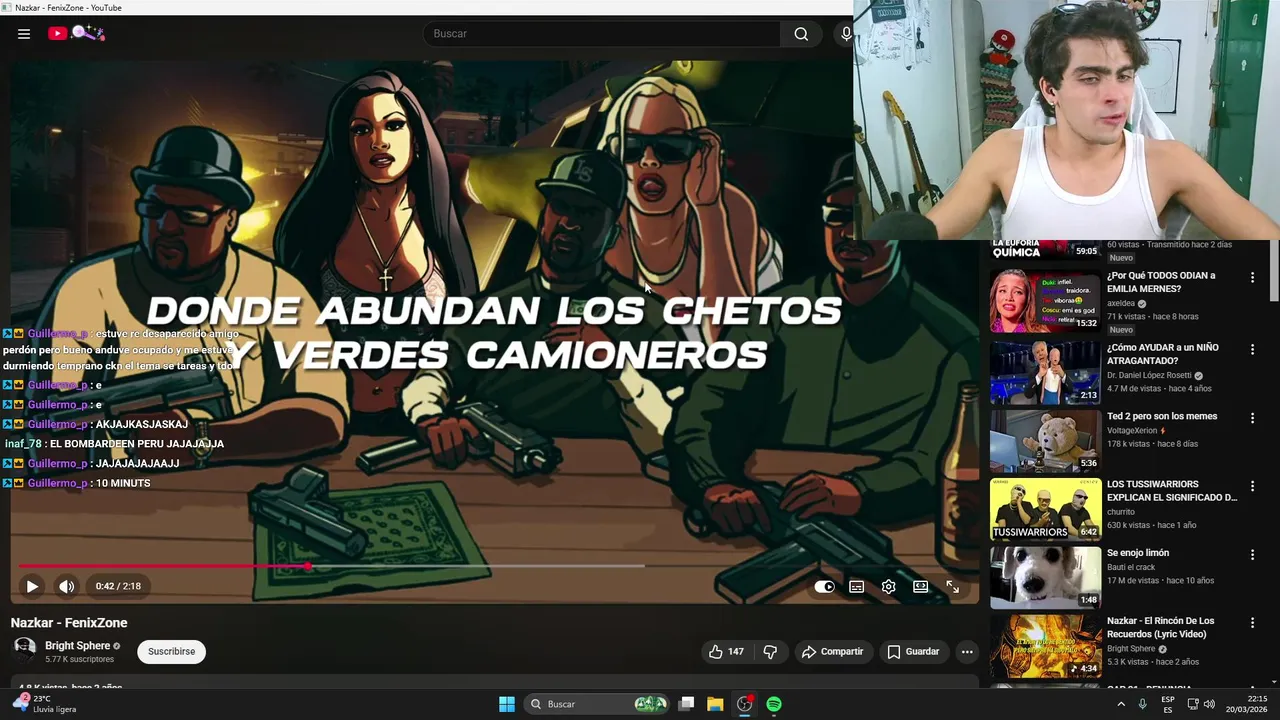Play the video with the play button

tap(32, 587)
